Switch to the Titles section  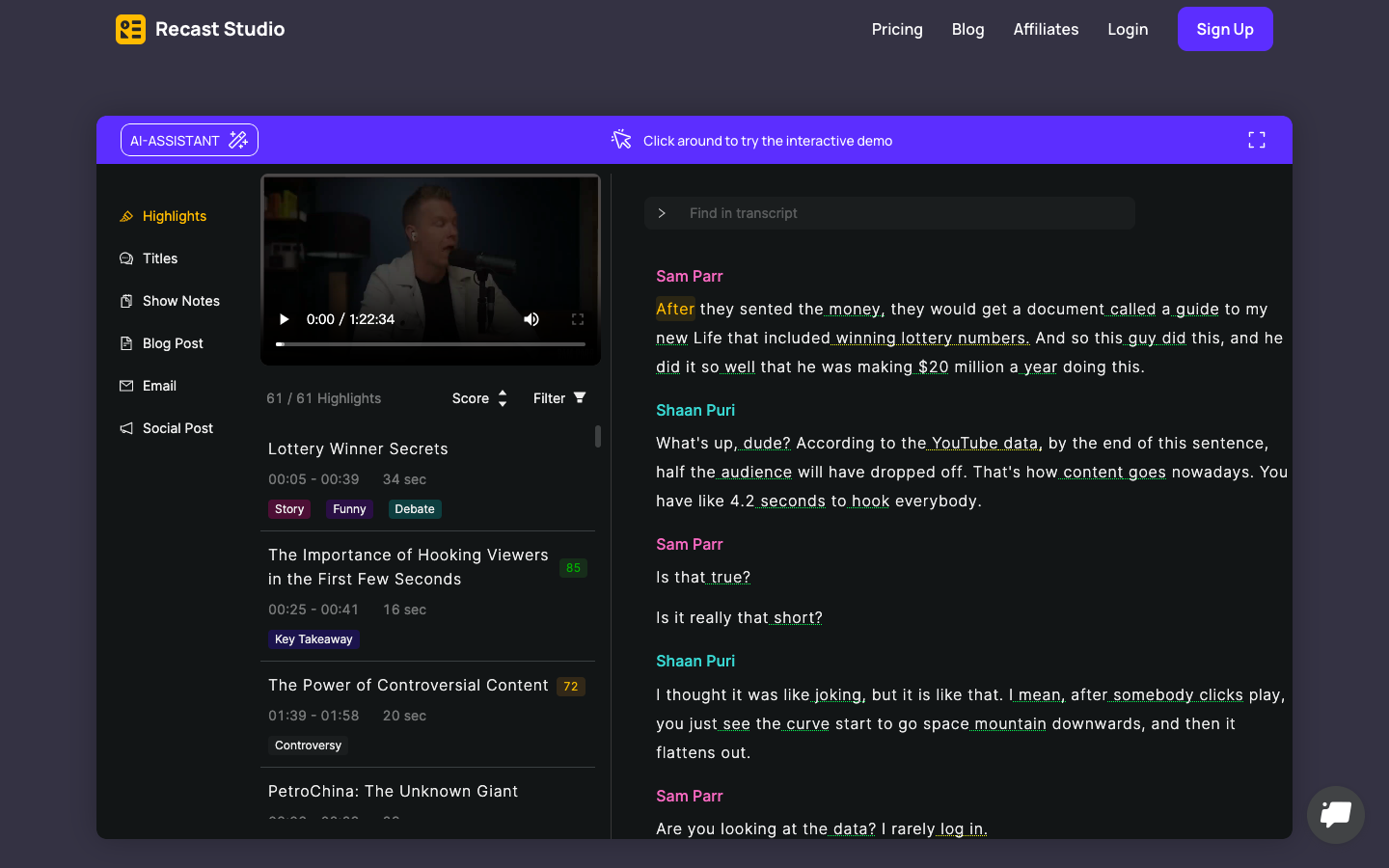tap(160, 258)
